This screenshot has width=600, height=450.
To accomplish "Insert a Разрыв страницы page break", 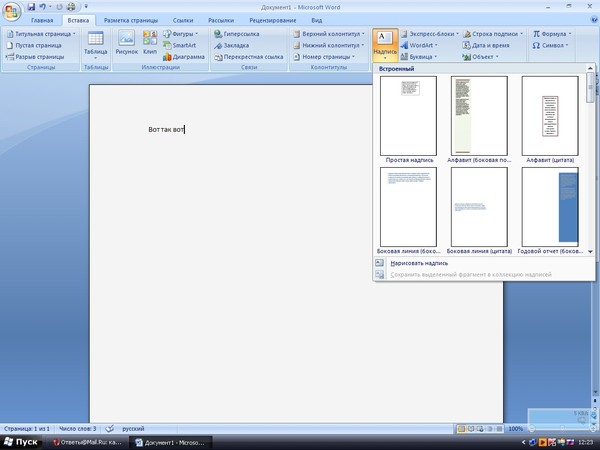I will tap(35, 57).
